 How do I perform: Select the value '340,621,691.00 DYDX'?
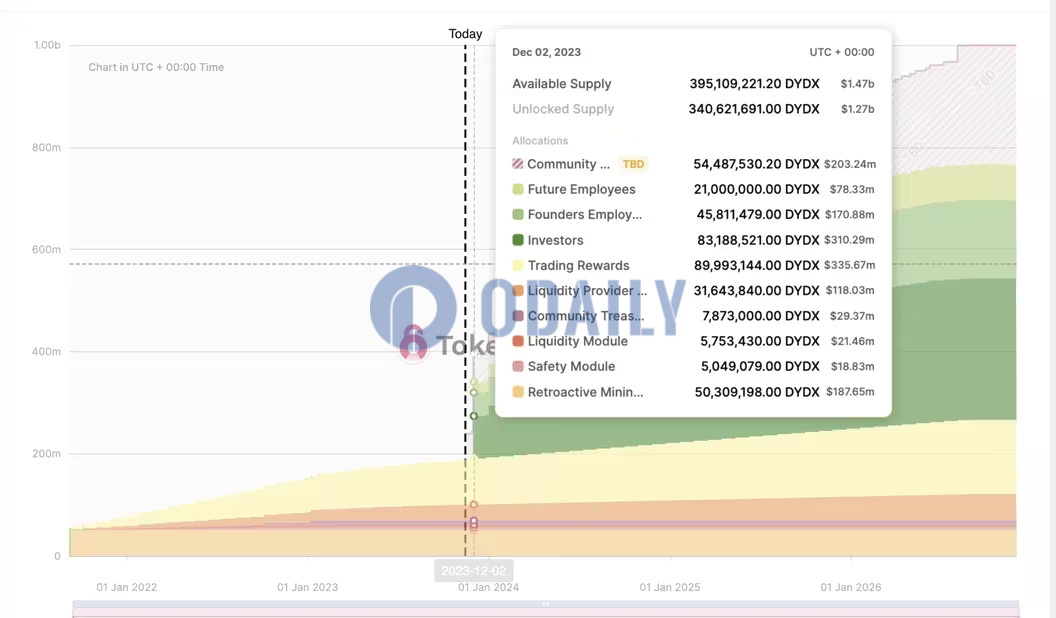[x=754, y=109]
